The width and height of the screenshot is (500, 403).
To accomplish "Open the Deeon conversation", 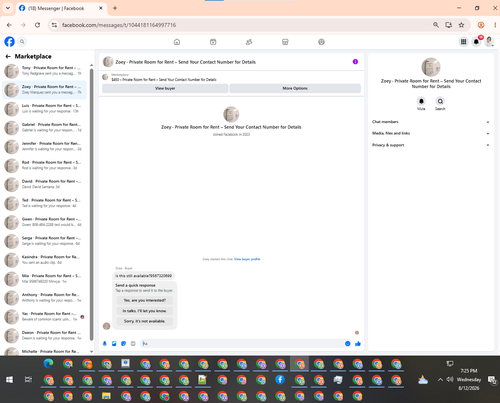I will point(45,335).
